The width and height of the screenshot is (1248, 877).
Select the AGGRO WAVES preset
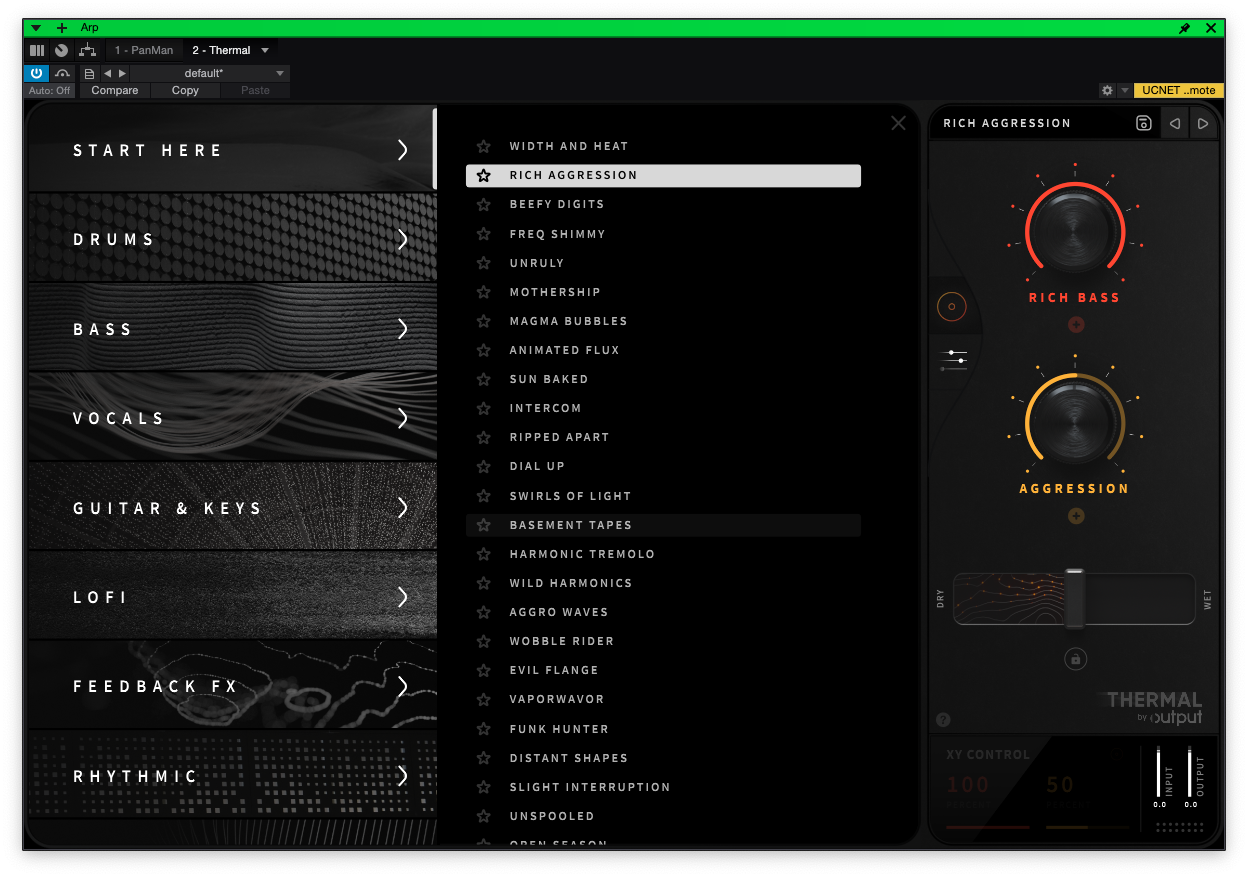(x=663, y=612)
